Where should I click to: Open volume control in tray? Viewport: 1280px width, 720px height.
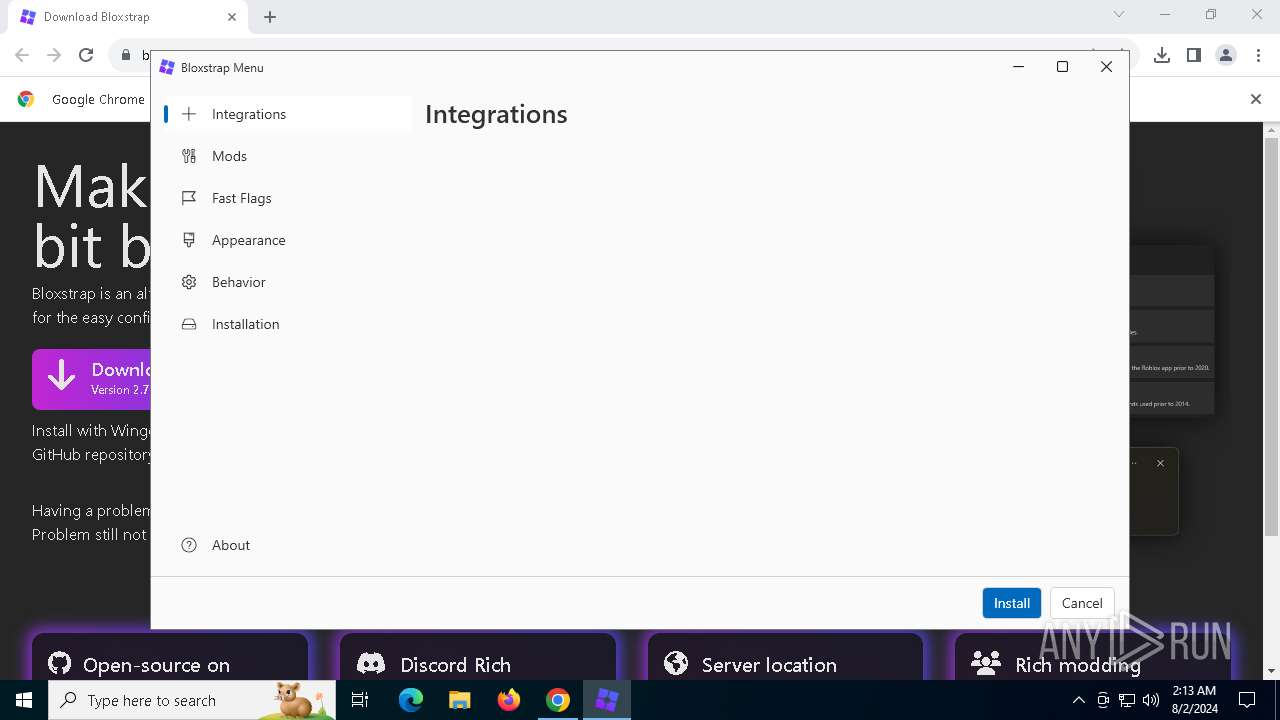click(x=1151, y=700)
